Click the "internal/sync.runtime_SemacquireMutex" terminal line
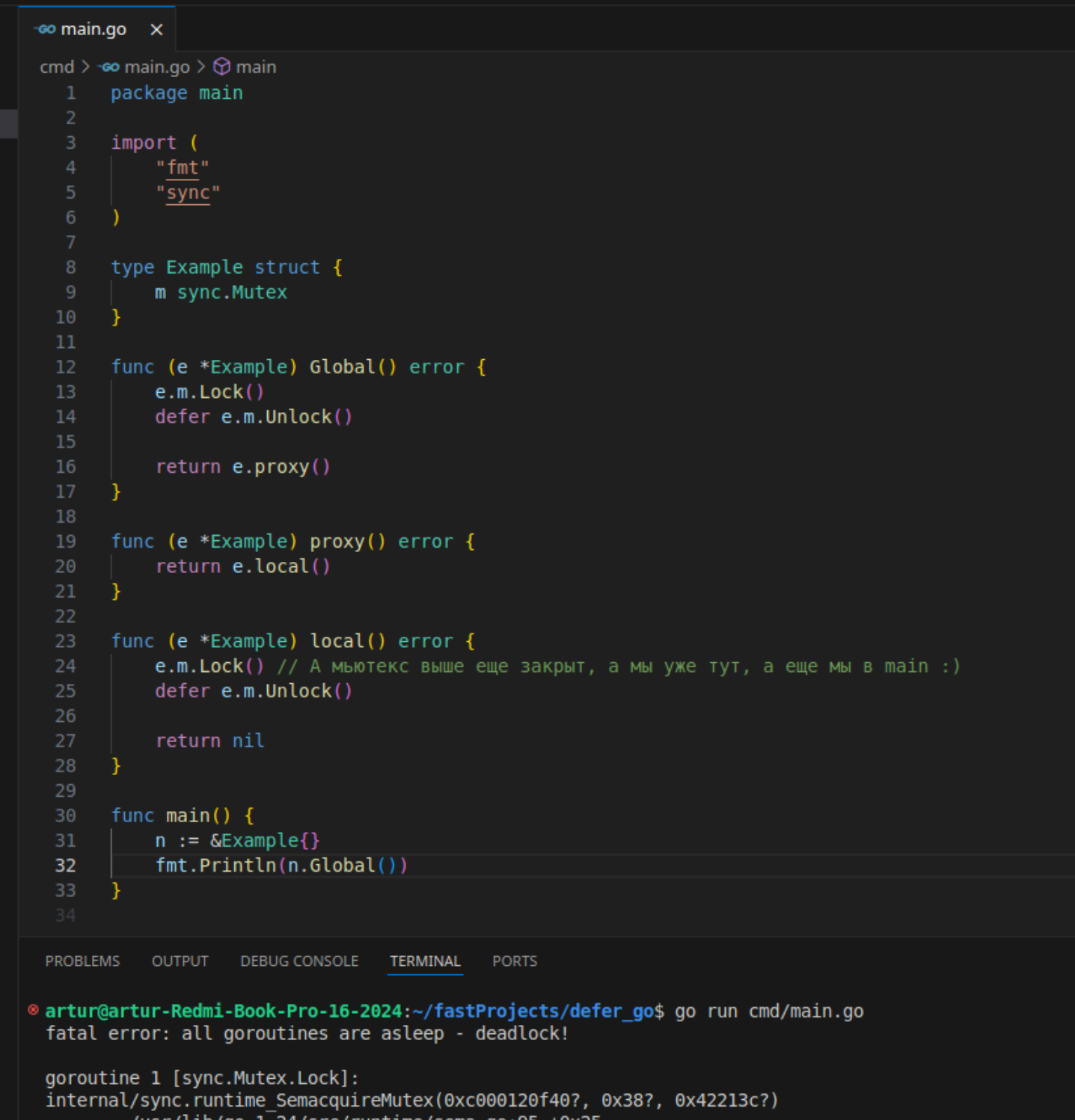This screenshot has height=1120, width=1075. click(x=412, y=1101)
